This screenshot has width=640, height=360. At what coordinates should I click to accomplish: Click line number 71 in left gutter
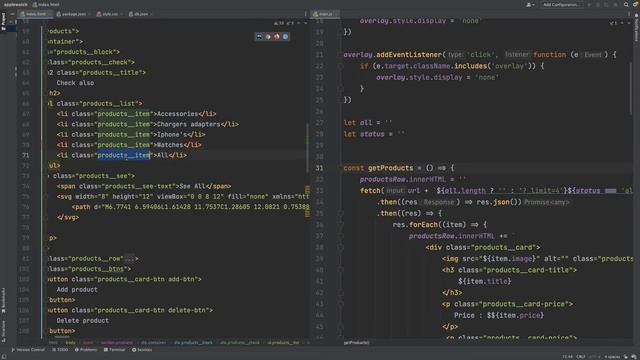tap(25, 155)
